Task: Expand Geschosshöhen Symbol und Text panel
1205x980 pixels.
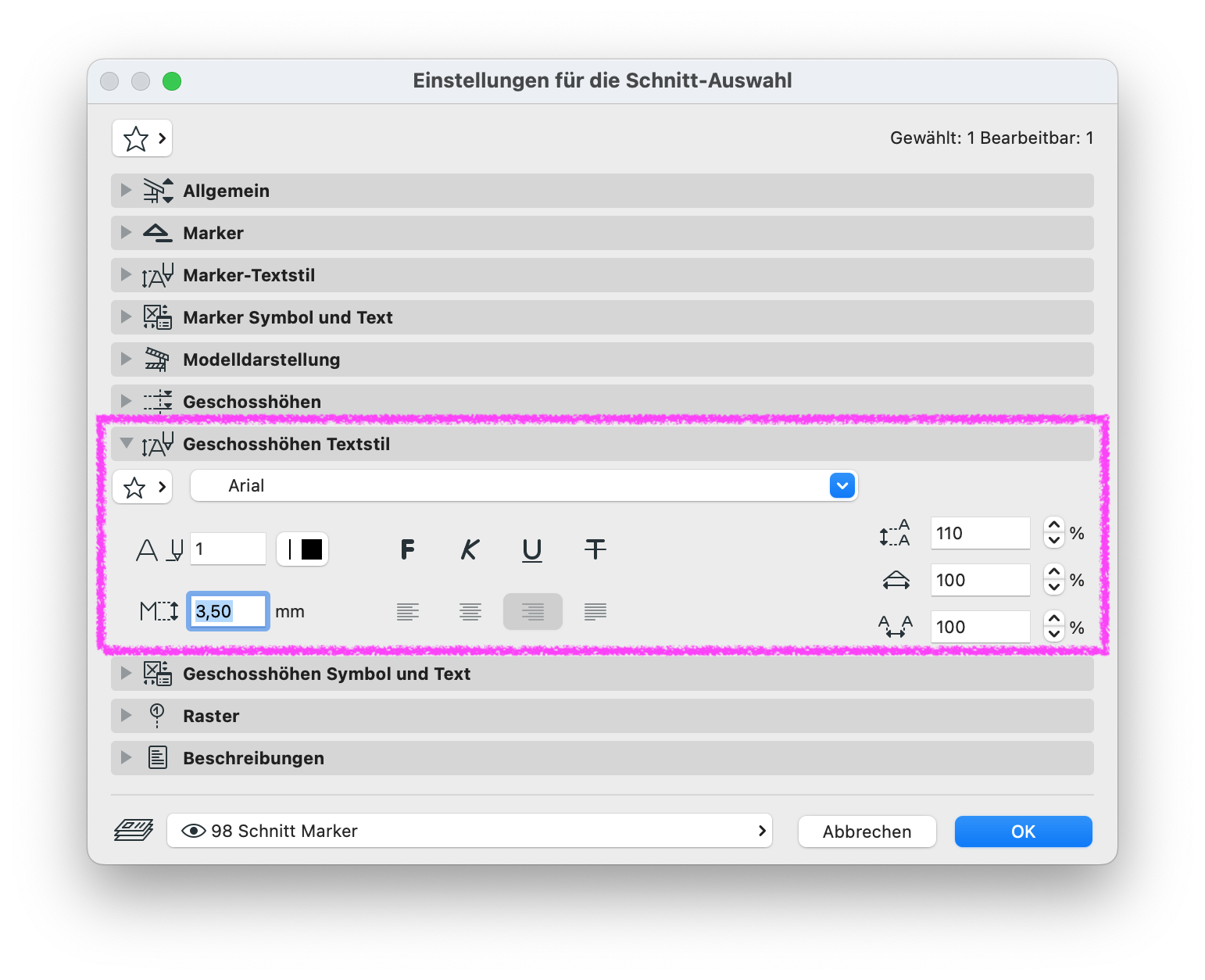Action: [126, 673]
